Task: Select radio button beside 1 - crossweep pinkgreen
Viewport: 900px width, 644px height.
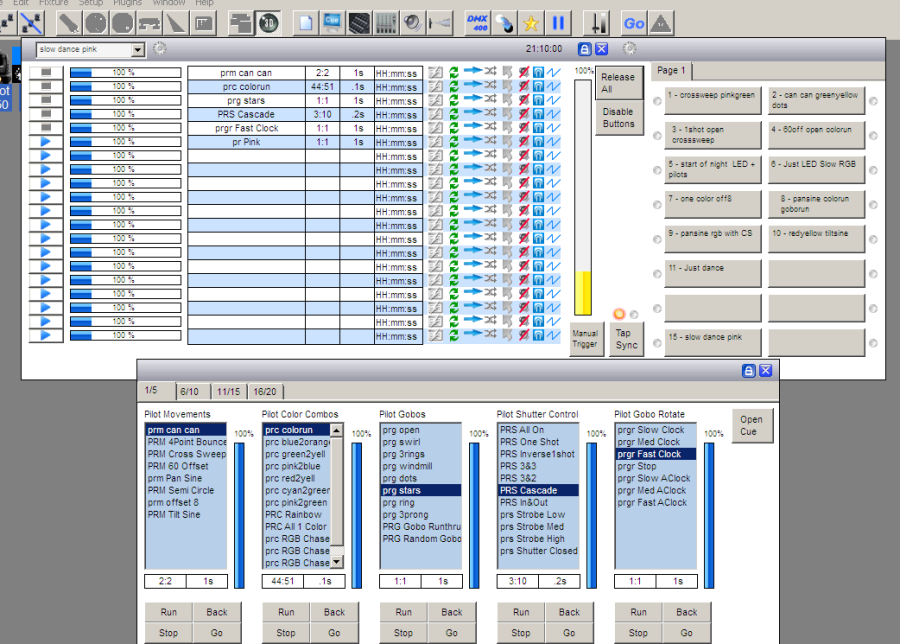Action: point(657,101)
